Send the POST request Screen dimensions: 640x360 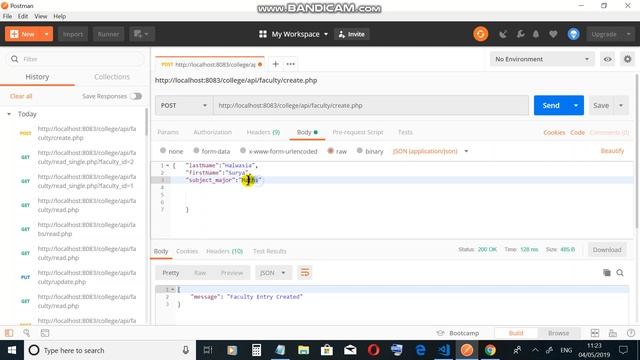pyautogui.click(x=551, y=105)
